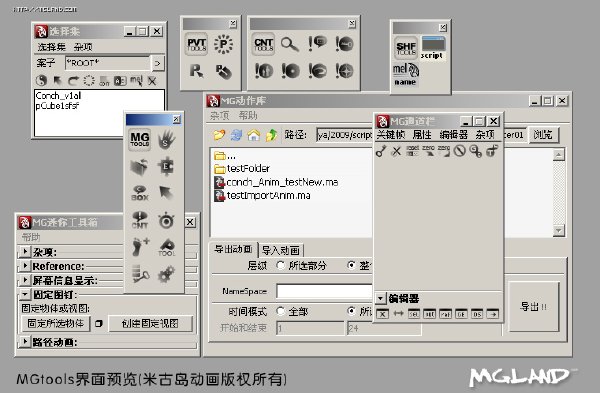Open the TOOL hat icon
The width and height of the screenshot is (600, 393).
tap(166, 247)
